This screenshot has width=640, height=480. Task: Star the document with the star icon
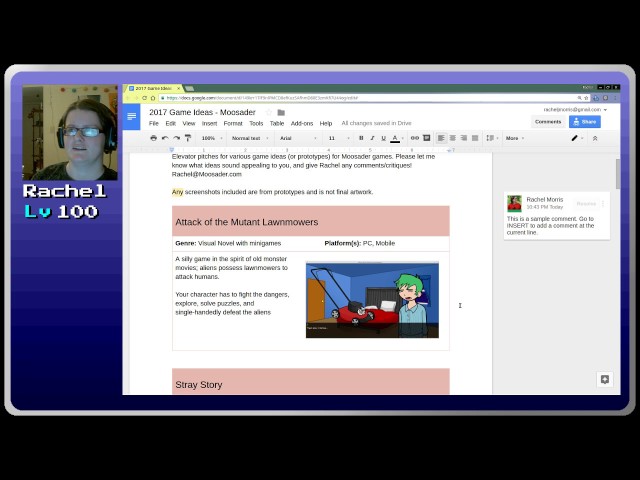pos(269,112)
